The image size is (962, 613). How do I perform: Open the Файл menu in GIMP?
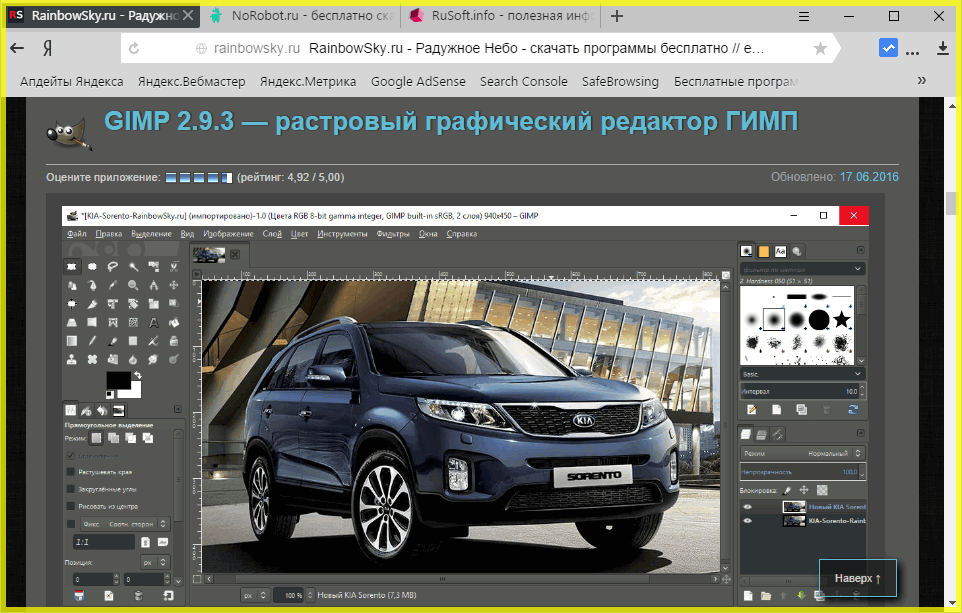click(77, 234)
